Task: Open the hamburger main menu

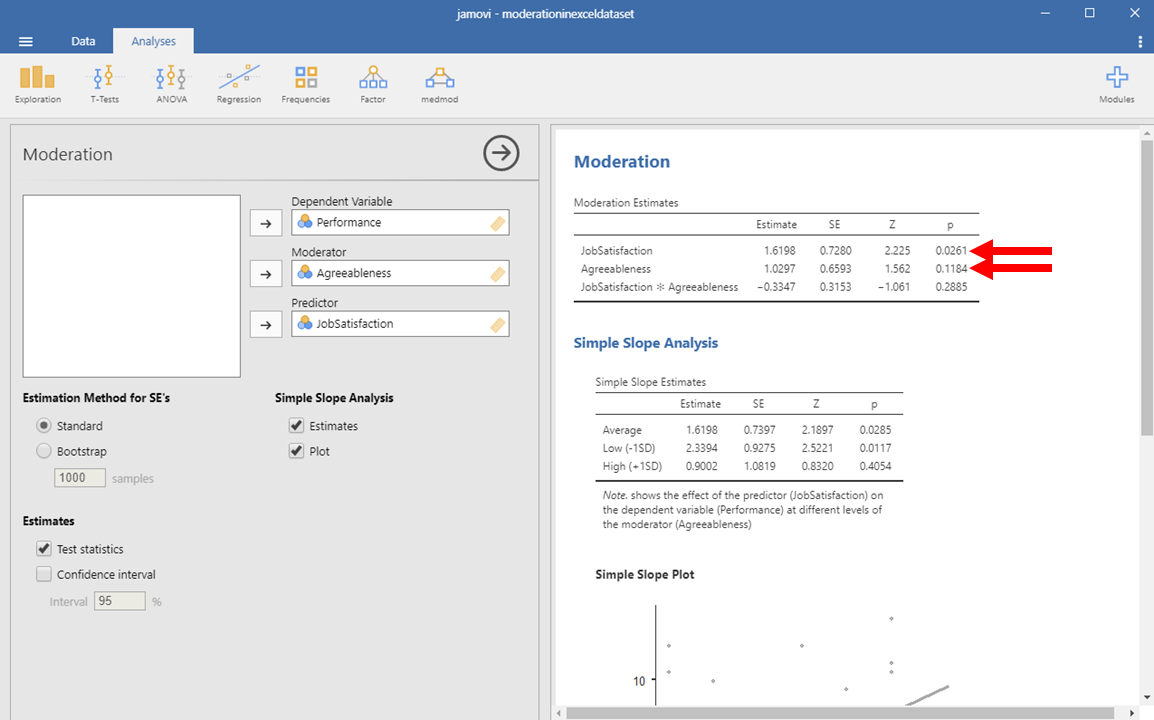Action: coord(26,41)
